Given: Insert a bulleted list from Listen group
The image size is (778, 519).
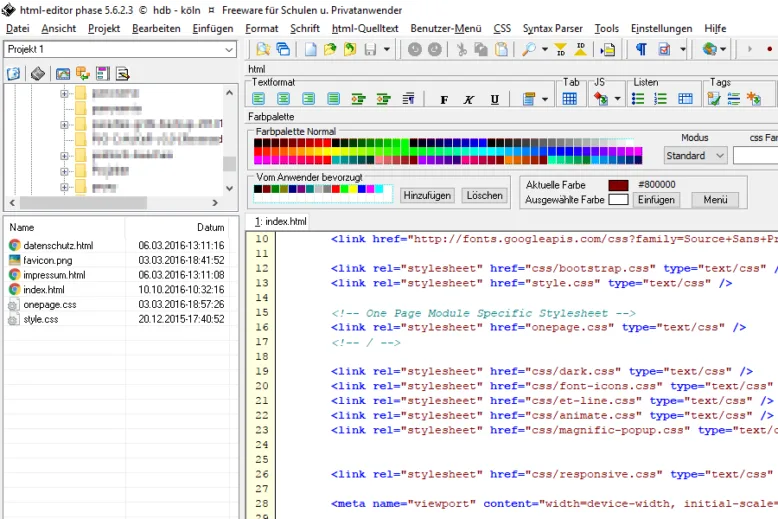Looking at the screenshot, I should point(638,99).
